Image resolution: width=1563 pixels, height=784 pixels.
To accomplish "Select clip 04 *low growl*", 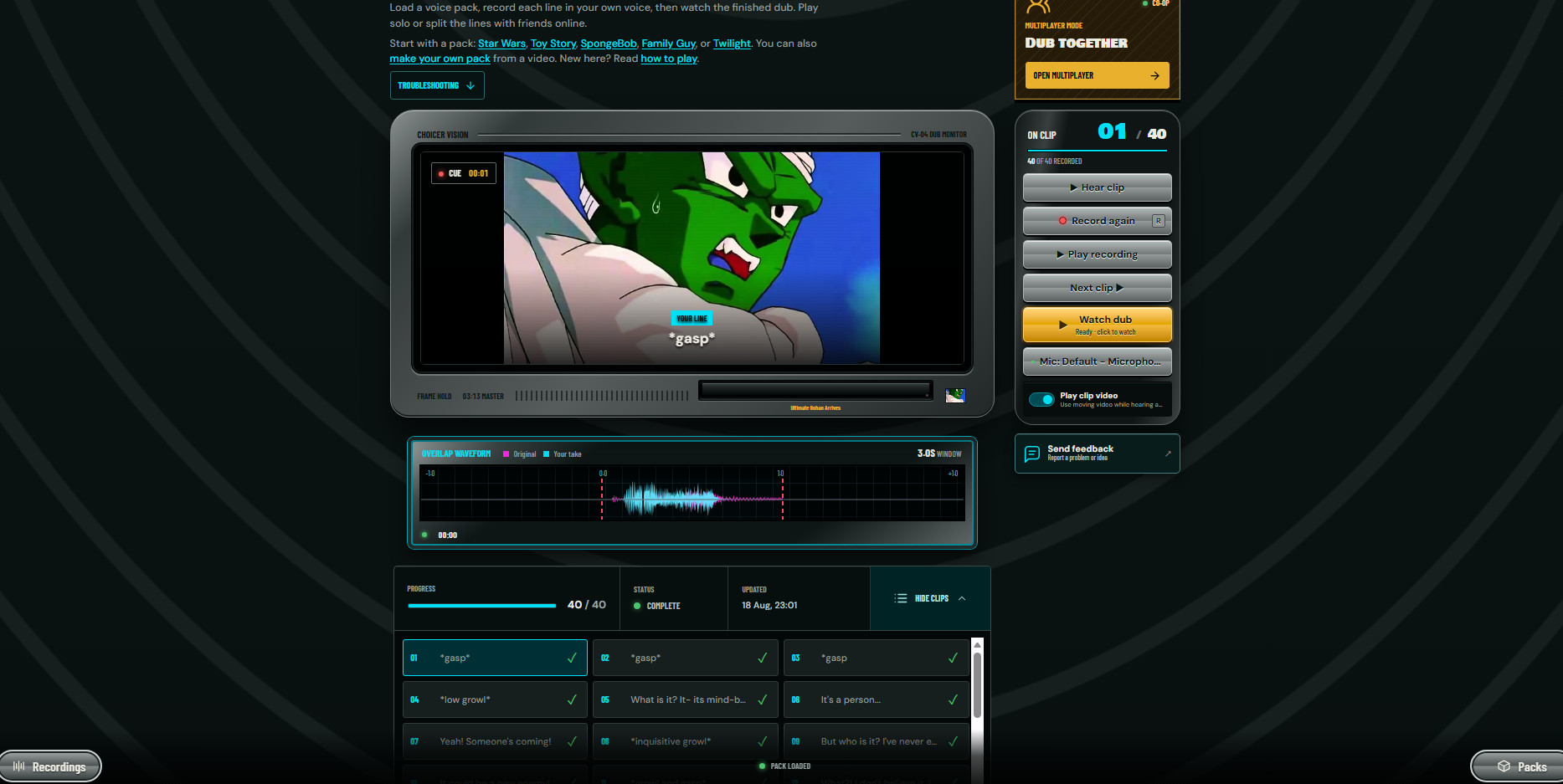I will pos(495,699).
